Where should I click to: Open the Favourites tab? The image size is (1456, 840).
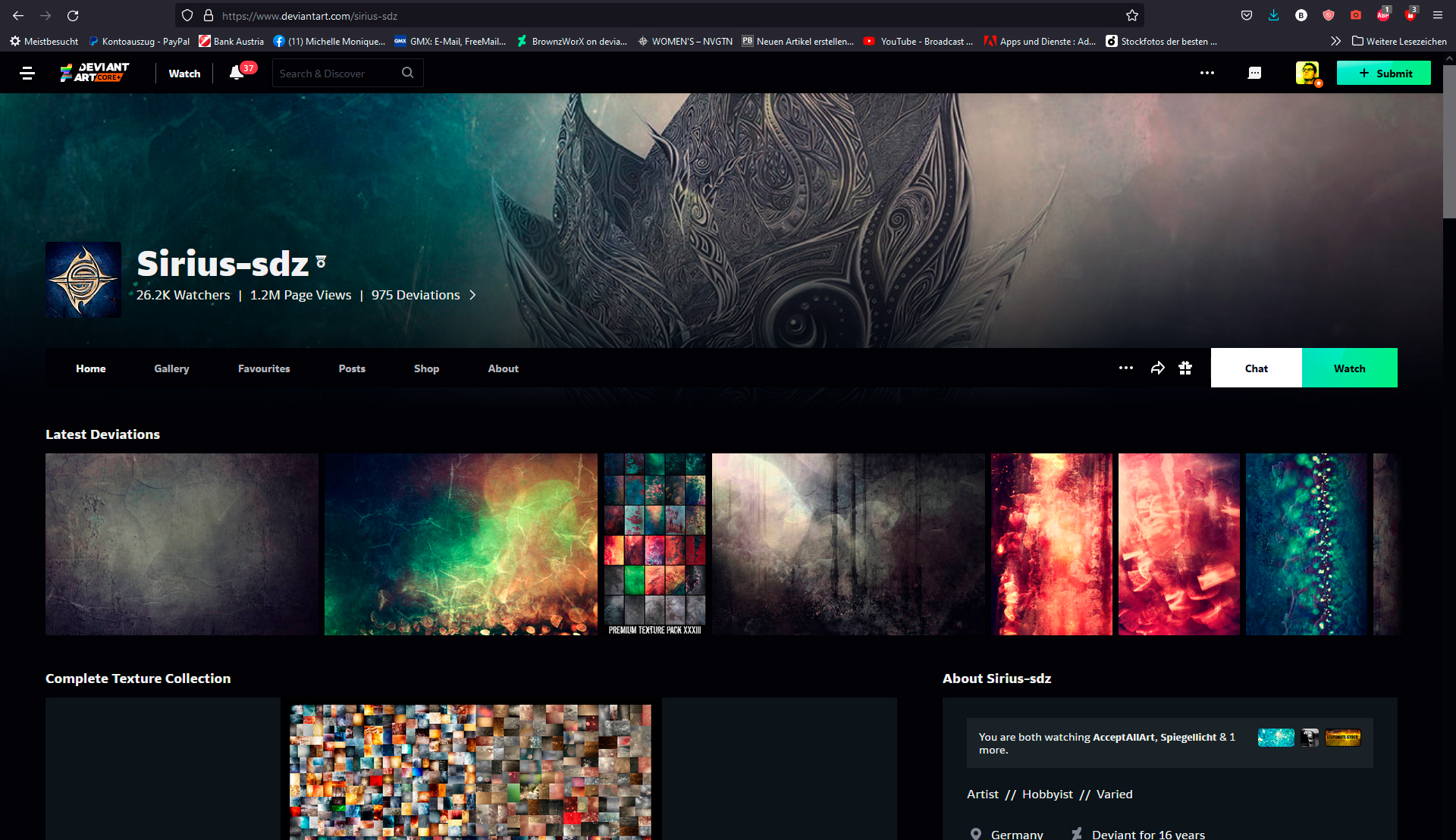[x=264, y=368]
